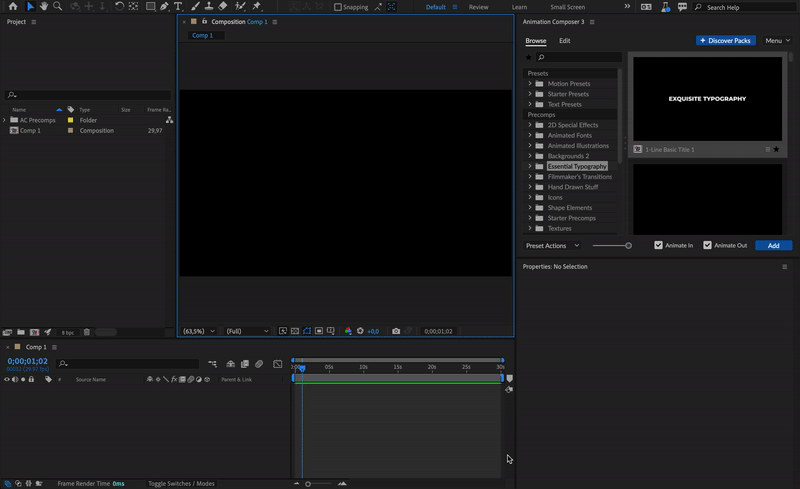Open the Project panel menu

pos(34,22)
